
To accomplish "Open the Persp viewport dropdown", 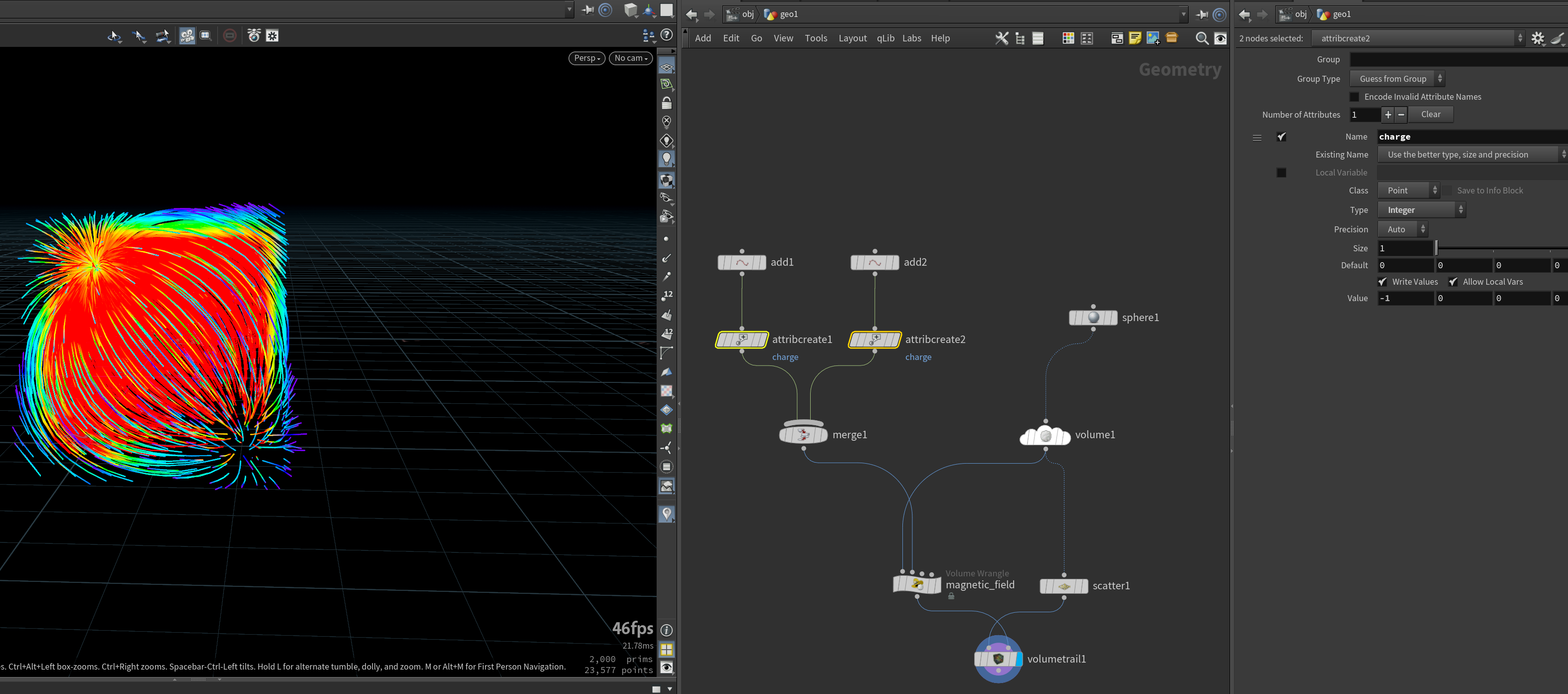I will 586,58.
